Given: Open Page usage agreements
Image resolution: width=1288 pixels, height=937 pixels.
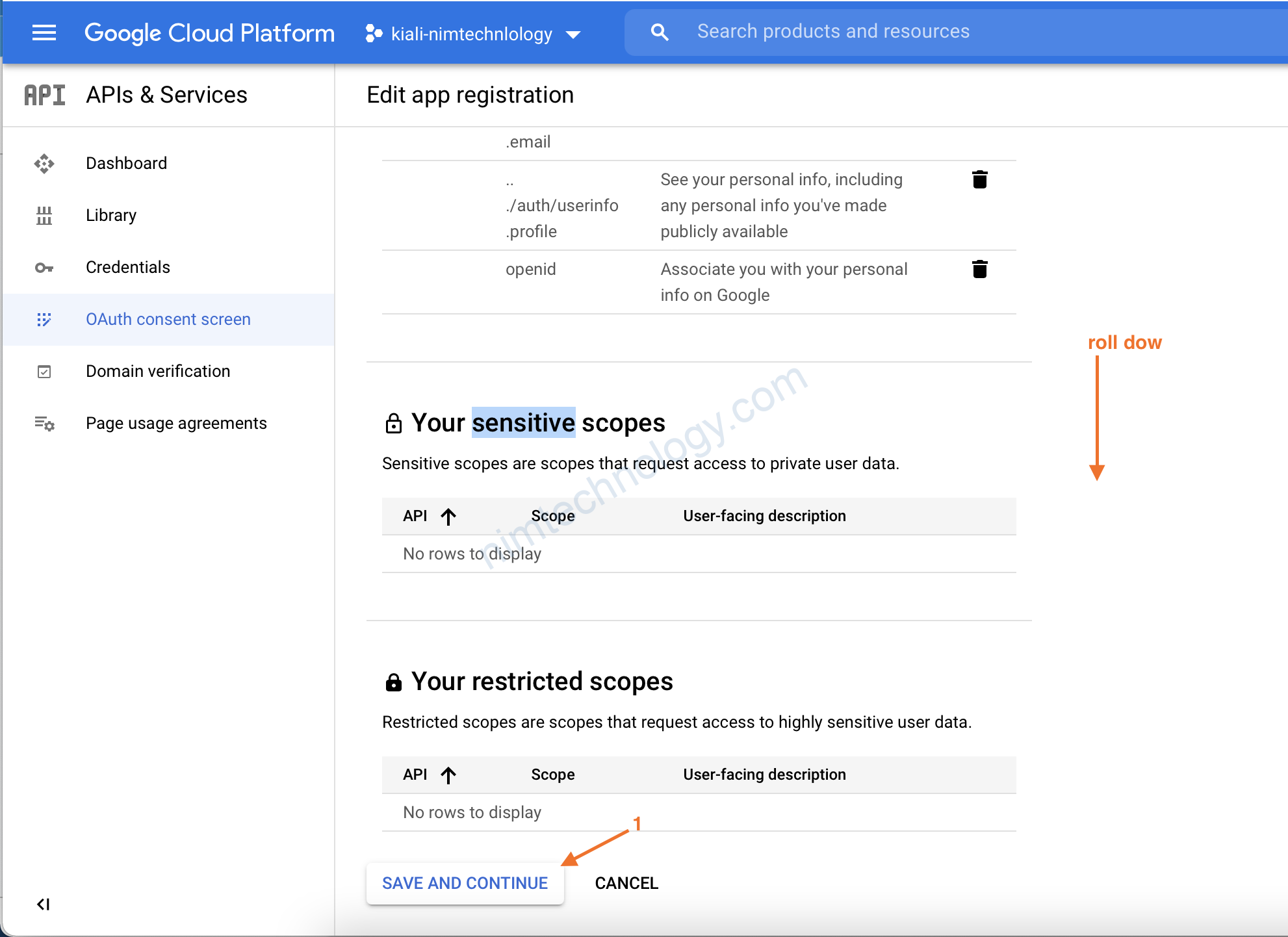Looking at the screenshot, I should pos(176,423).
